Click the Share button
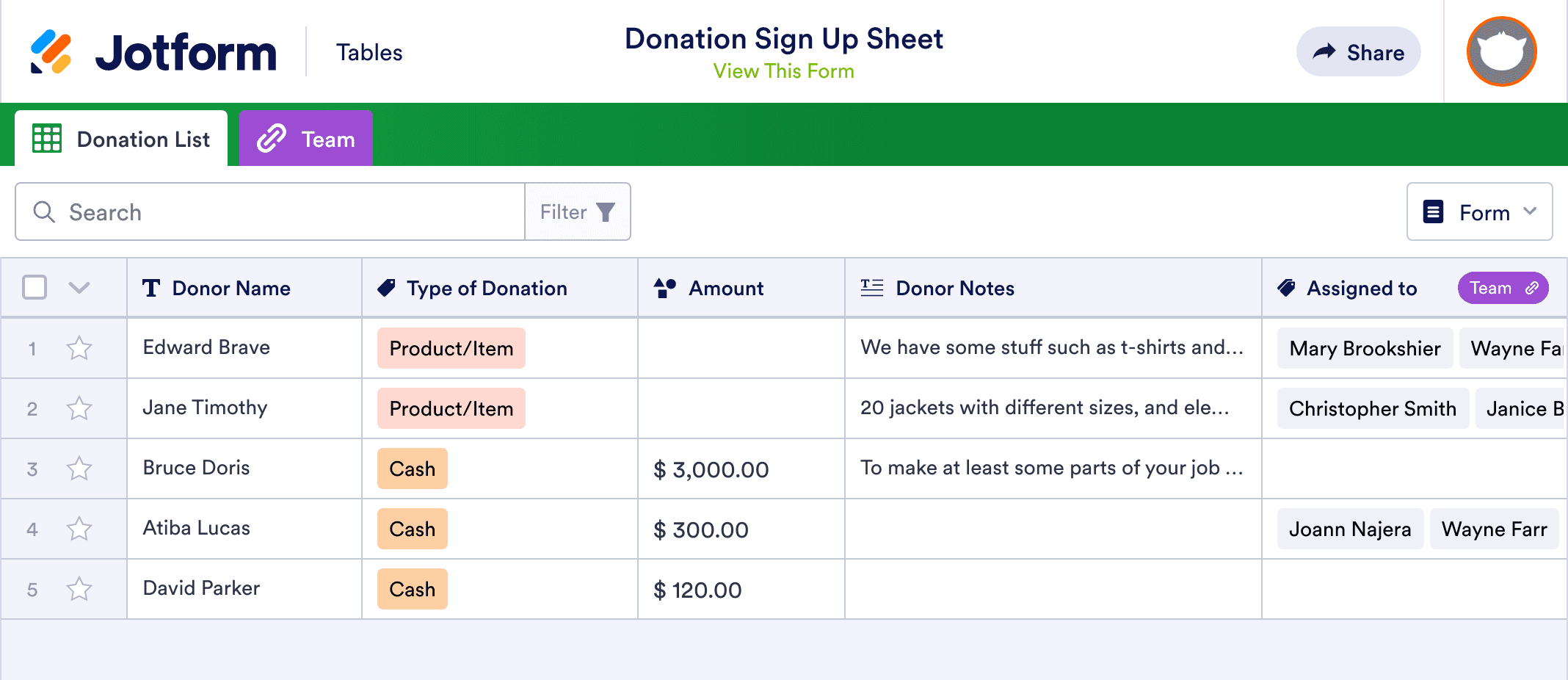 pyautogui.click(x=1358, y=52)
